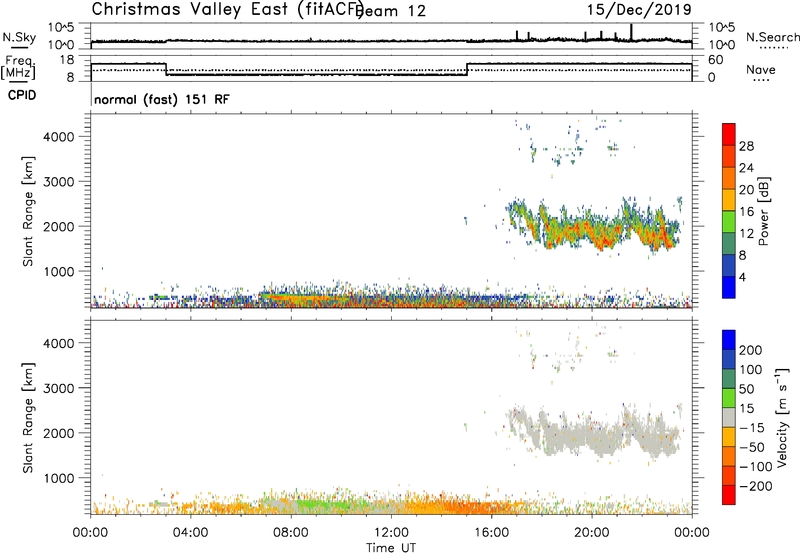Image resolution: width=800 pixels, height=554 pixels.
Task: Click the 'Velocity [m s-1]' colorbar label
Action: 782,417
